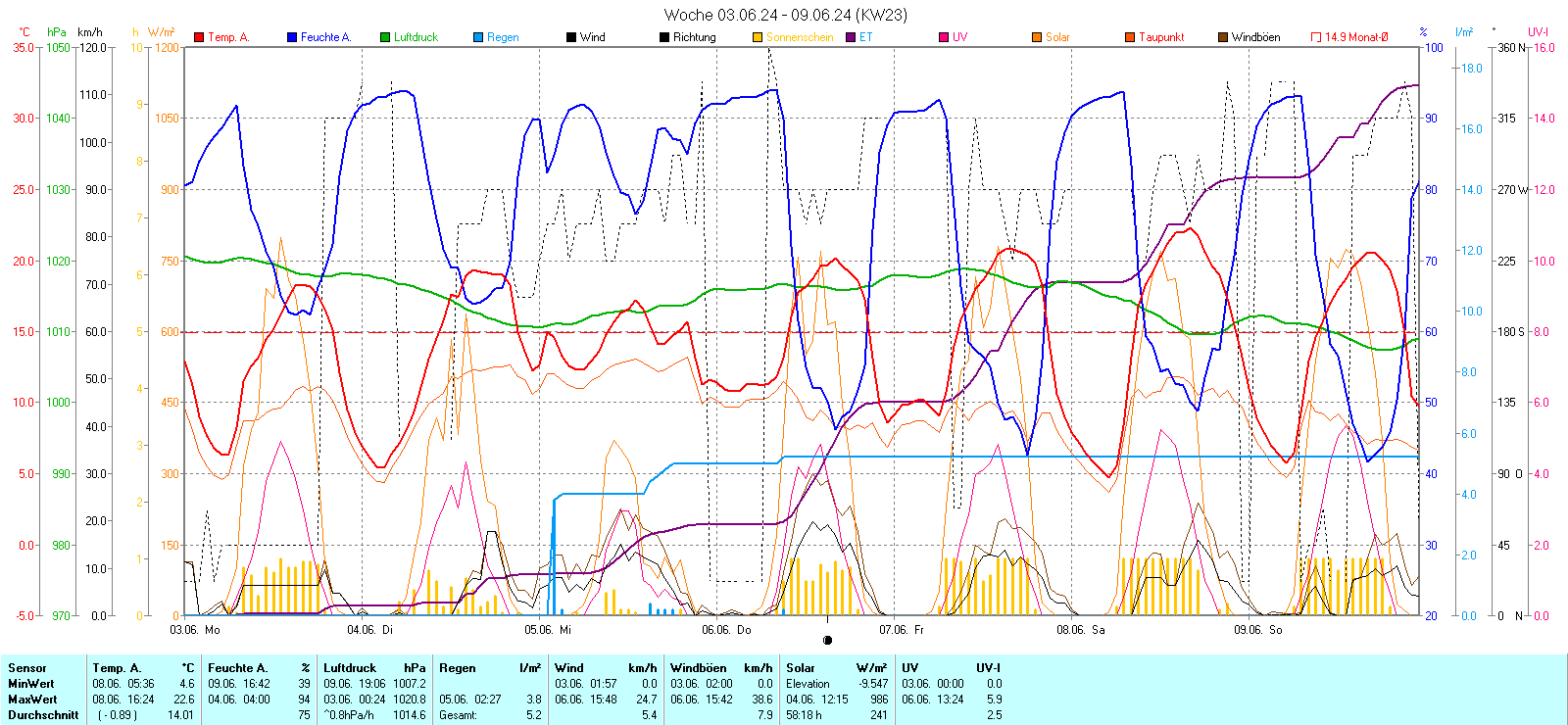Click the black Wind legend square
This screenshot has height=725, width=1568.
571,37
